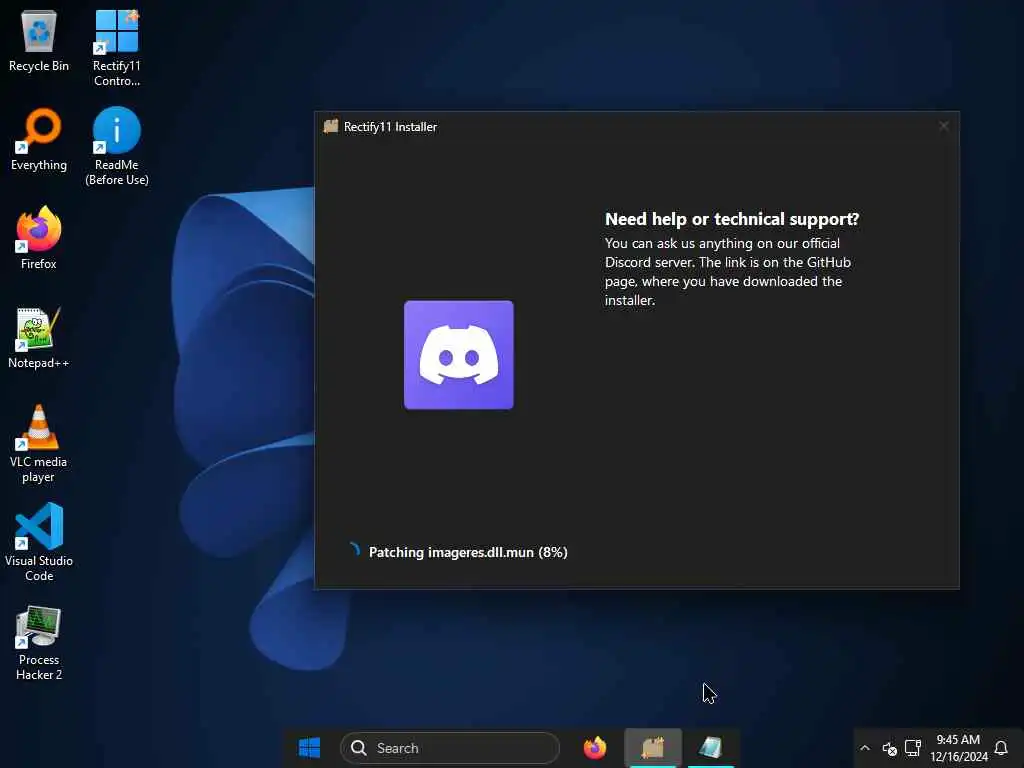The height and width of the screenshot is (768, 1024).
Task: Switch to the notepad-style taskbar app
Action: click(711, 748)
